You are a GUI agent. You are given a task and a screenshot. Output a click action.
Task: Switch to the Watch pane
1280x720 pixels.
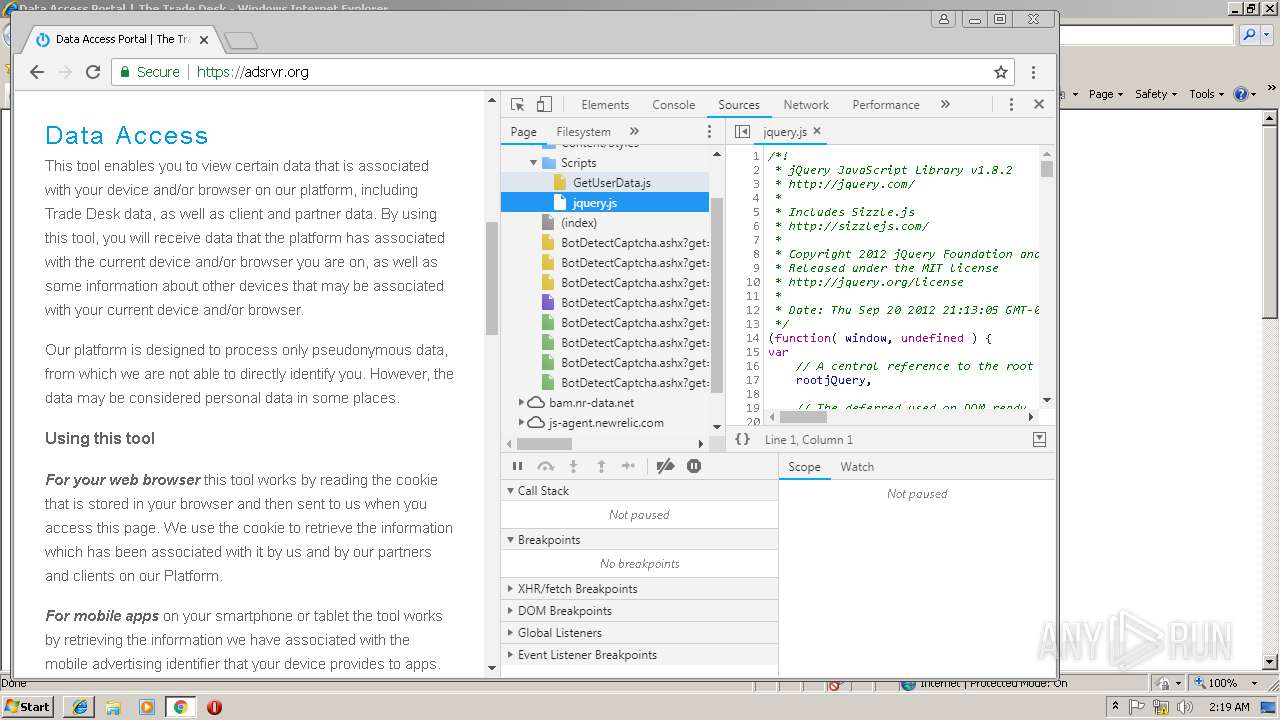click(x=857, y=467)
